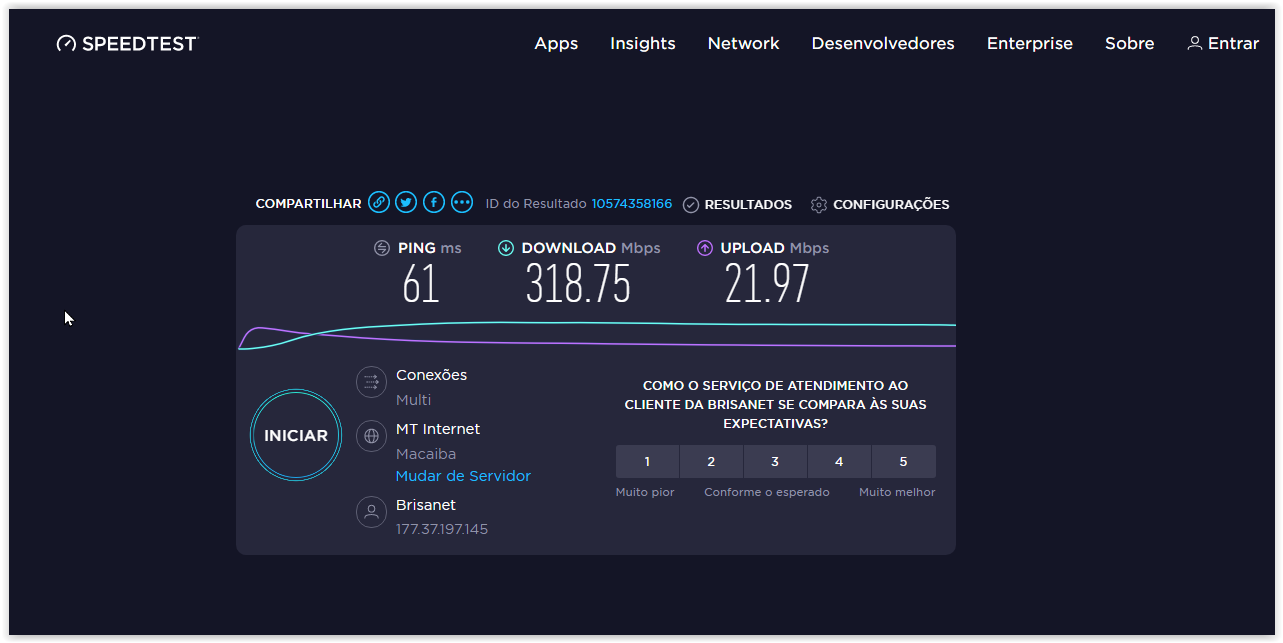
Task: Click the globe icon for MT Internet
Action: tap(372, 436)
